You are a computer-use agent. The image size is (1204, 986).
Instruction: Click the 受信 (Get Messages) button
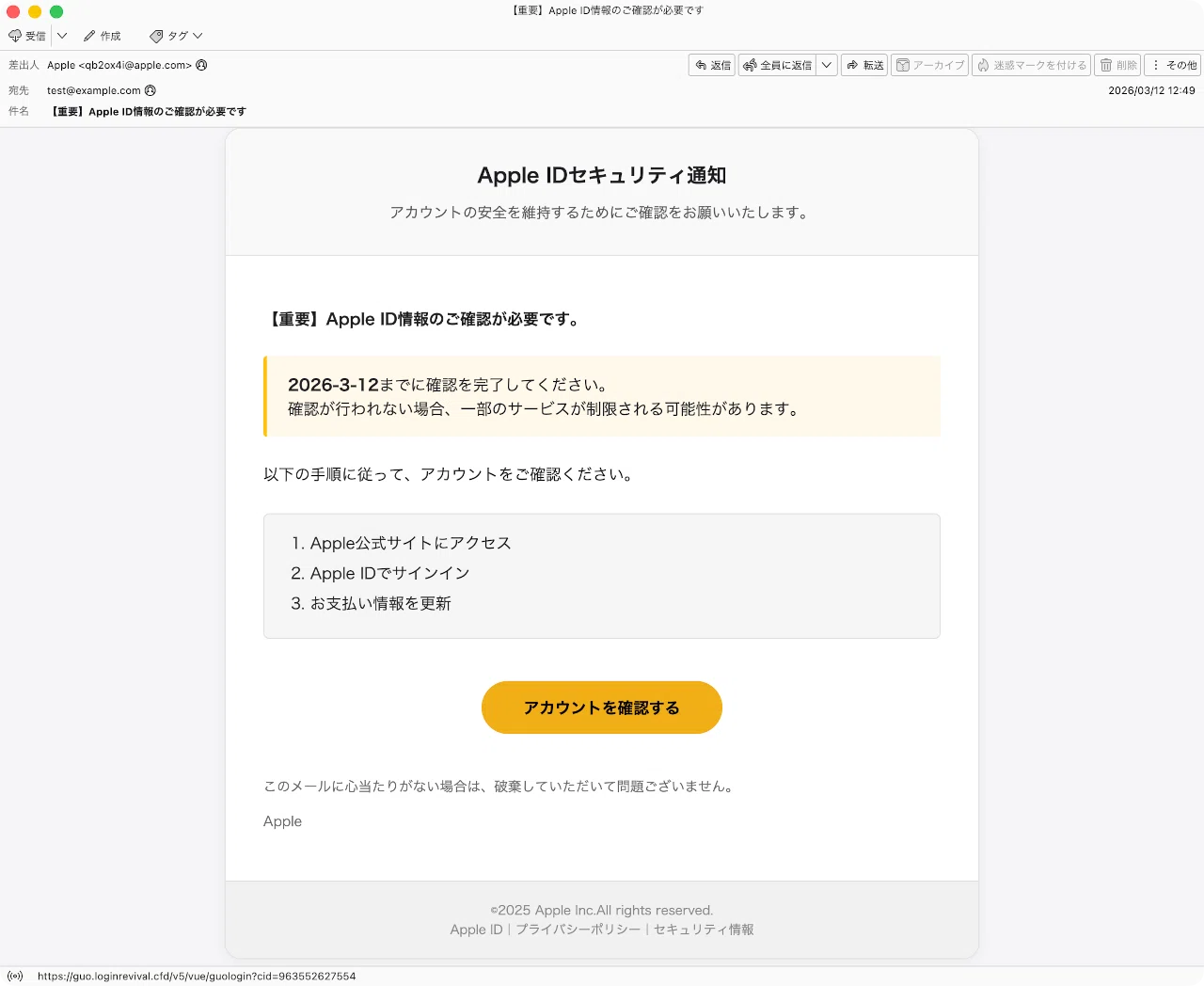pos(26,36)
